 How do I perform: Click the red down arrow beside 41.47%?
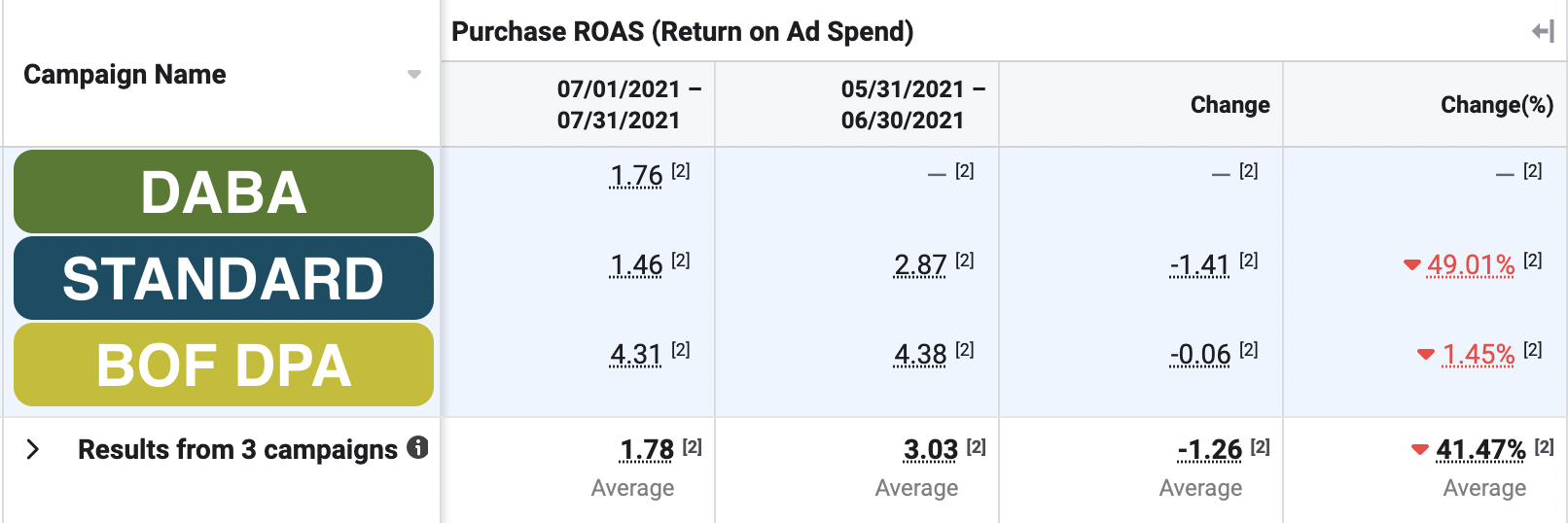click(x=1420, y=449)
